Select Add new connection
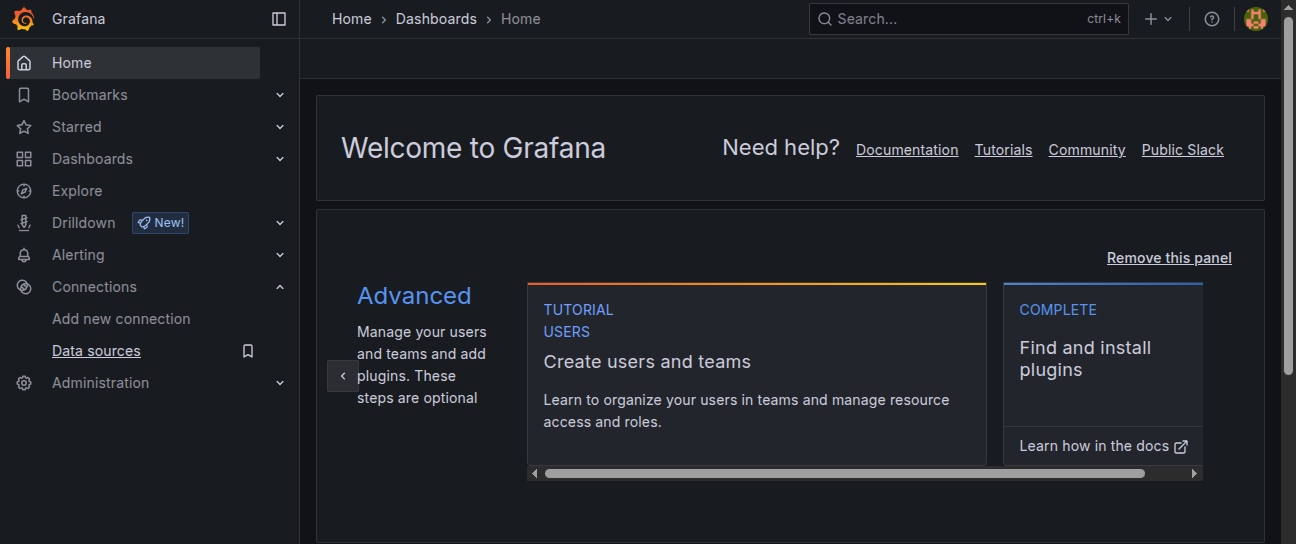This screenshot has height=544, width=1296. 121,319
